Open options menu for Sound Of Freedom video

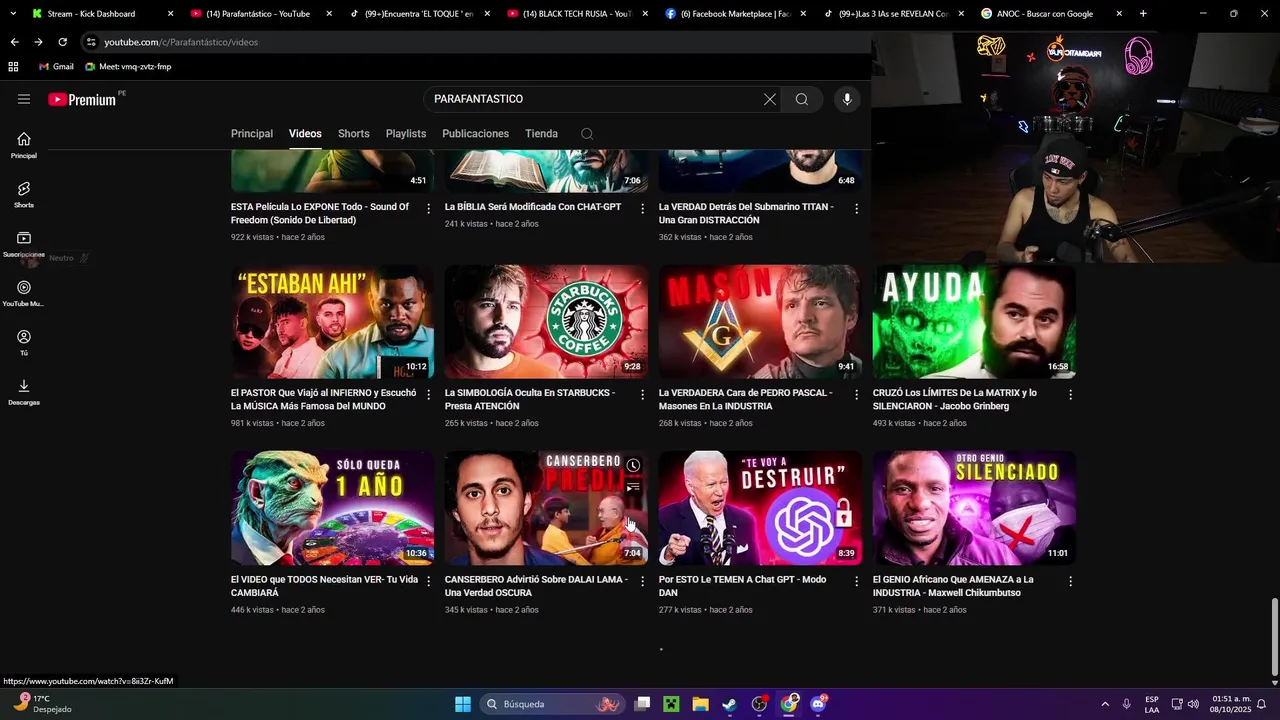click(x=429, y=209)
